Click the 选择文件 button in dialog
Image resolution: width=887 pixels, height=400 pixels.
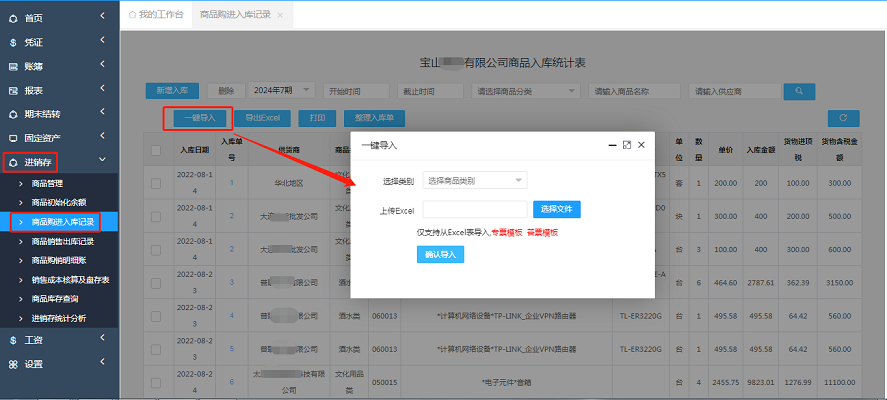click(x=557, y=209)
